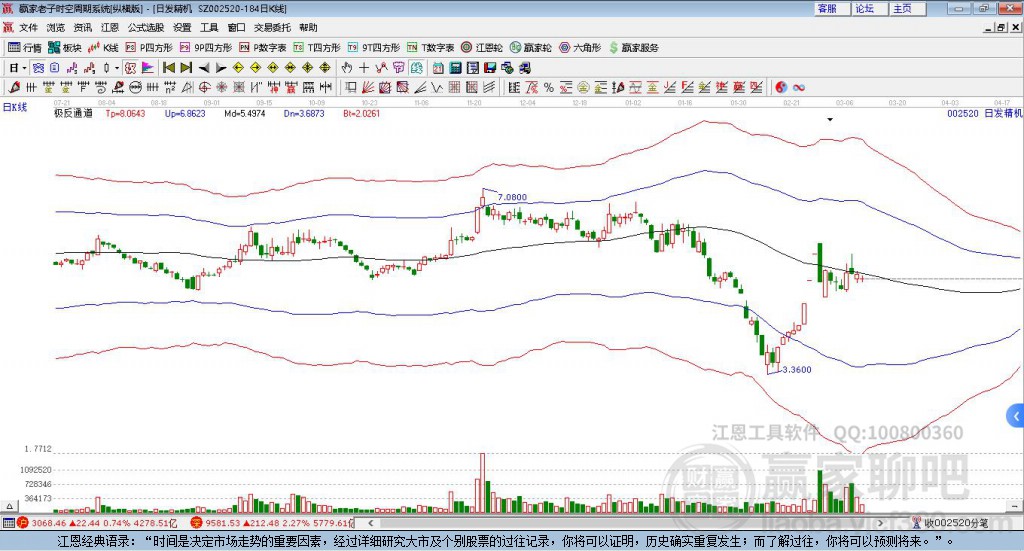
Task: Jump to first bar icon
Action: pos(168,68)
